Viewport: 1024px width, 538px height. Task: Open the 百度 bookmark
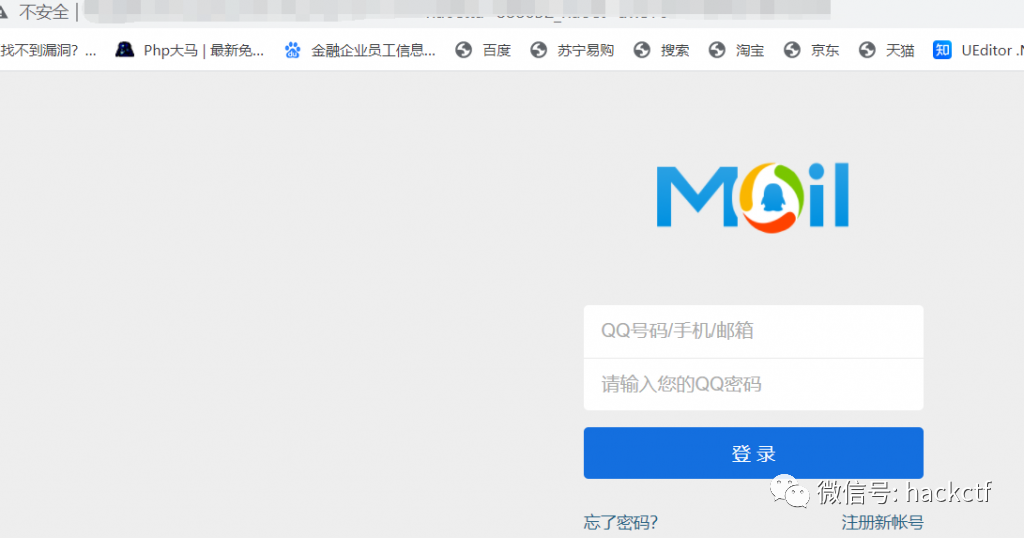pos(496,50)
